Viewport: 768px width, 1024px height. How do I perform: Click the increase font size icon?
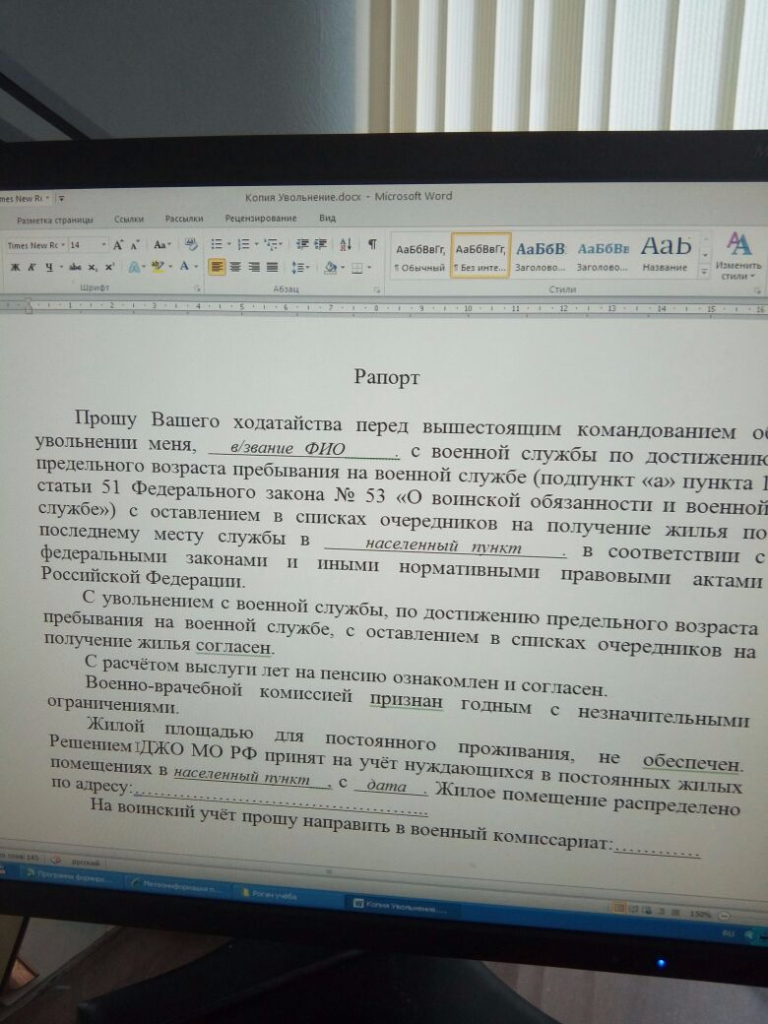pos(118,245)
